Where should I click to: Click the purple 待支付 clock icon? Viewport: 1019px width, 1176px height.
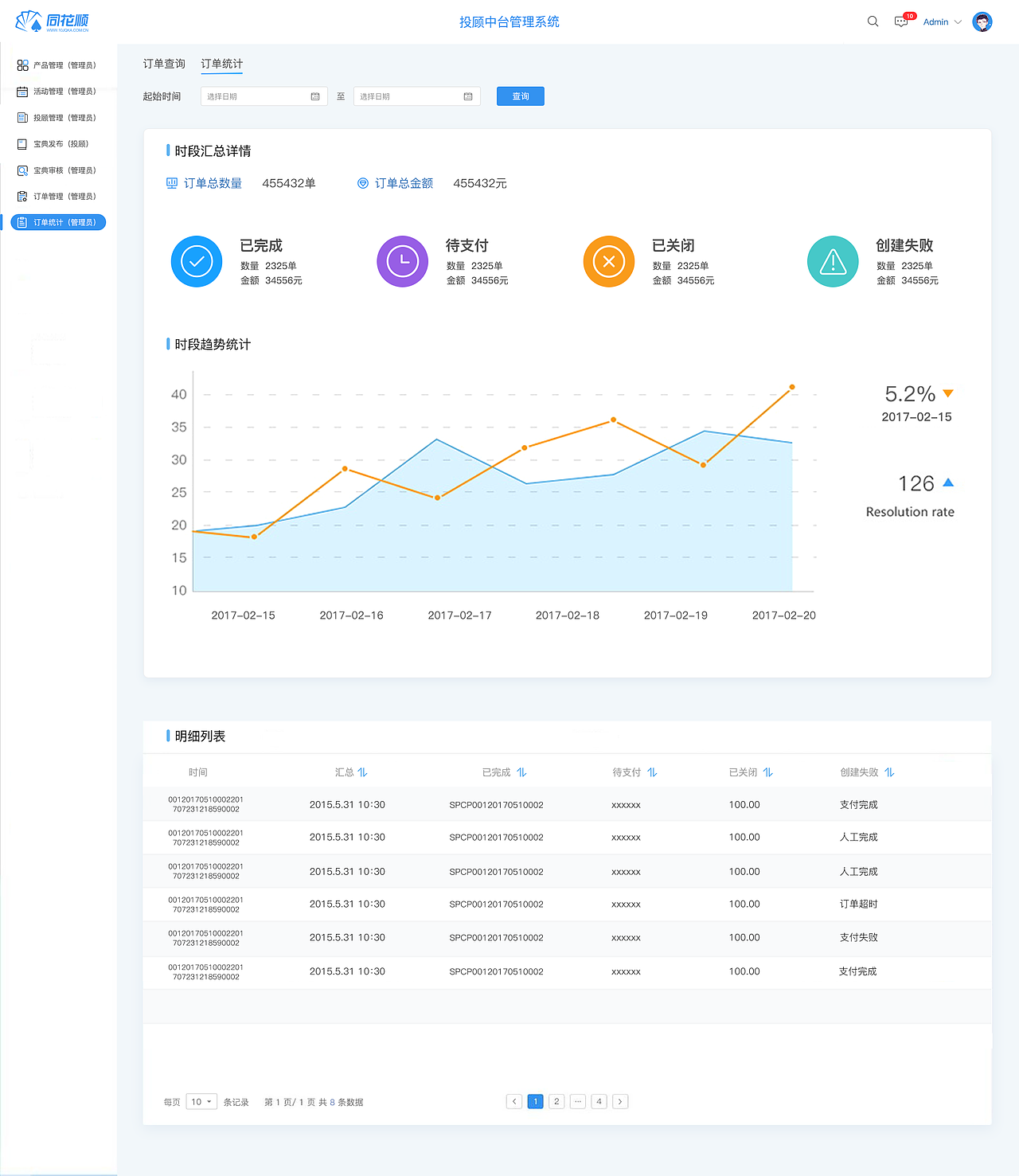coord(403,261)
